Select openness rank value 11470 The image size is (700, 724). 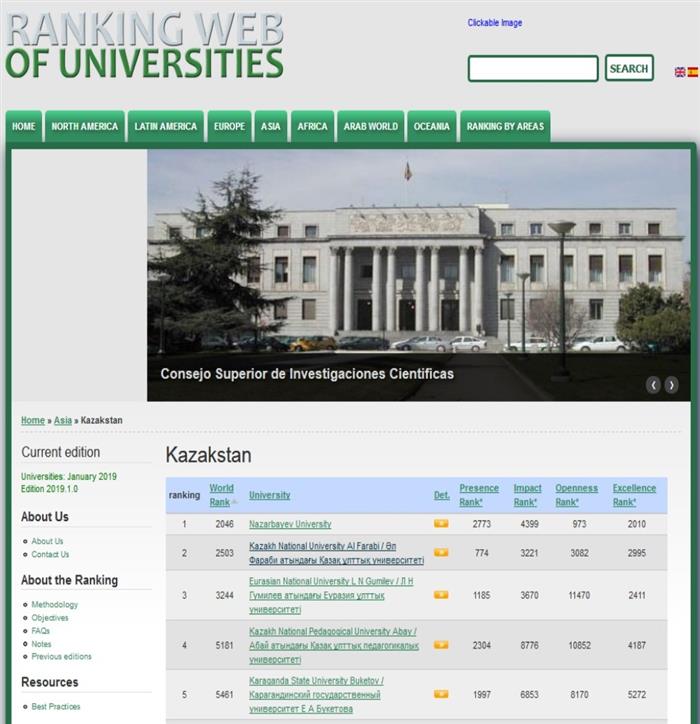[579, 595]
